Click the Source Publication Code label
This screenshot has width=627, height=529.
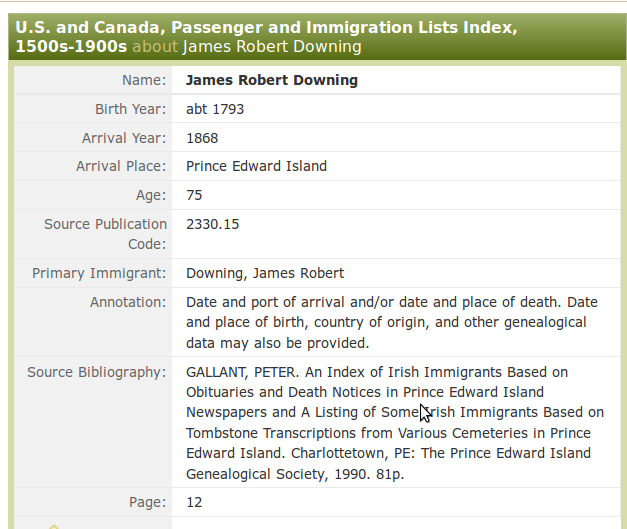[x=105, y=234]
